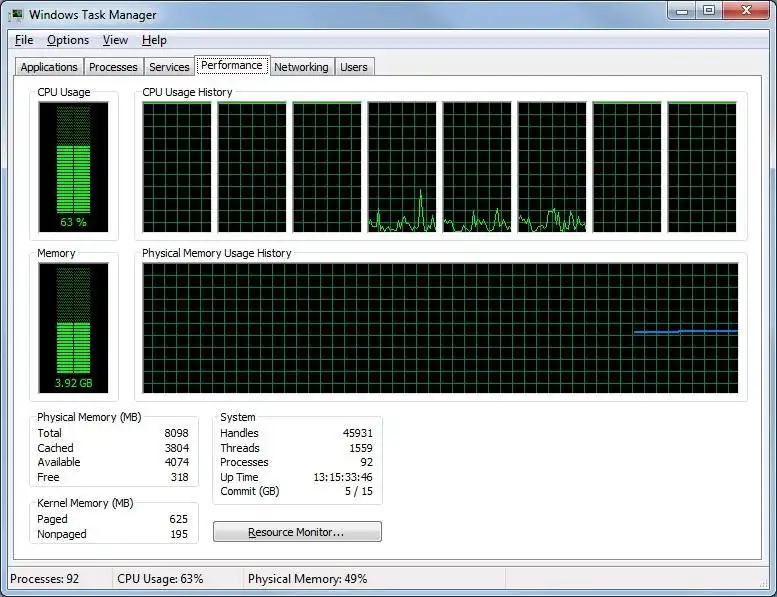Open Resource Monitor button
The height and width of the screenshot is (597, 777).
point(297,532)
